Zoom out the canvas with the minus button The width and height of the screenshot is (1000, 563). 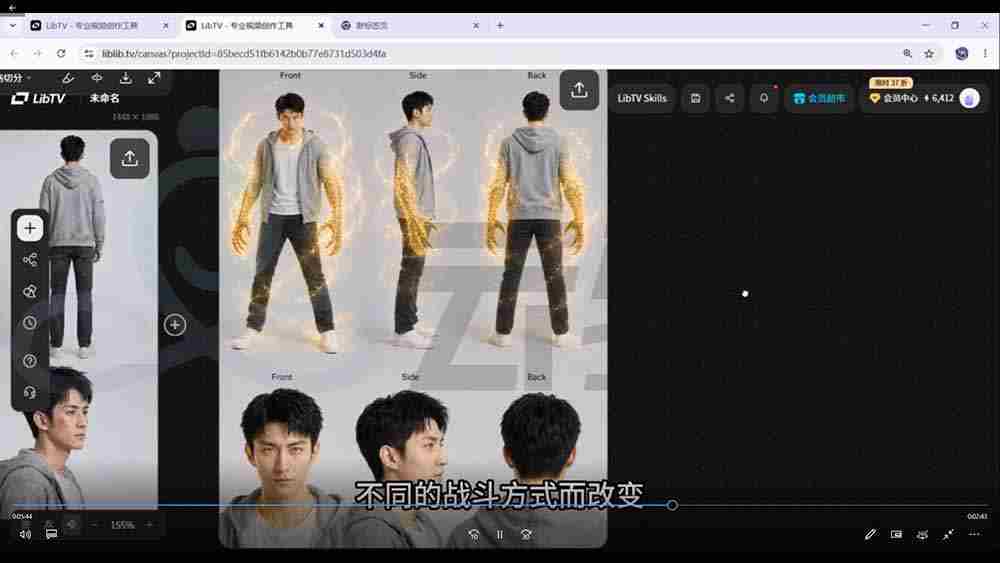point(94,525)
